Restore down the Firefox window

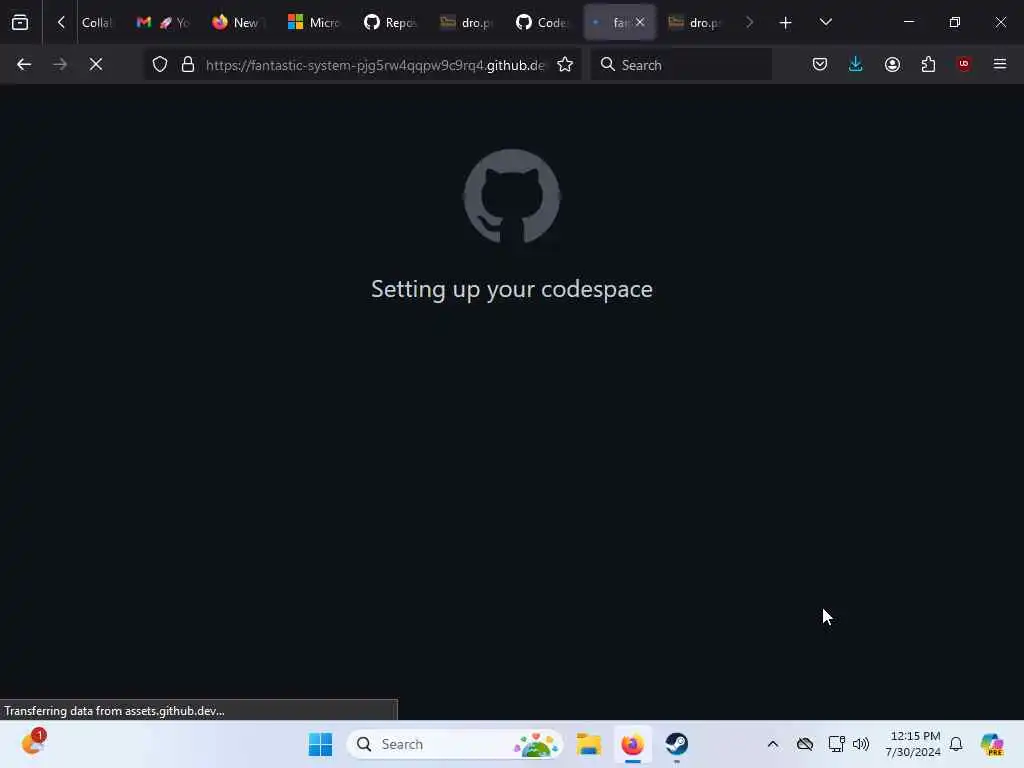(954, 22)
